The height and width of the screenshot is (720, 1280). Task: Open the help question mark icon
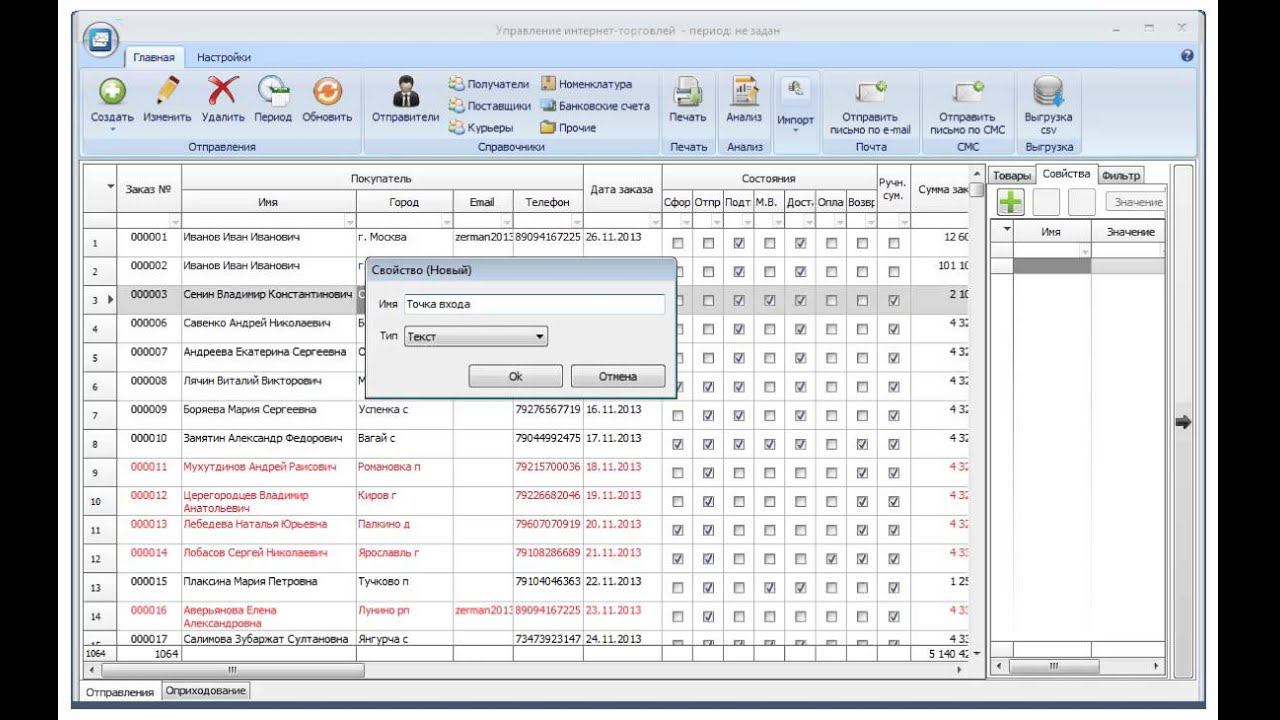pos(1187,57)
